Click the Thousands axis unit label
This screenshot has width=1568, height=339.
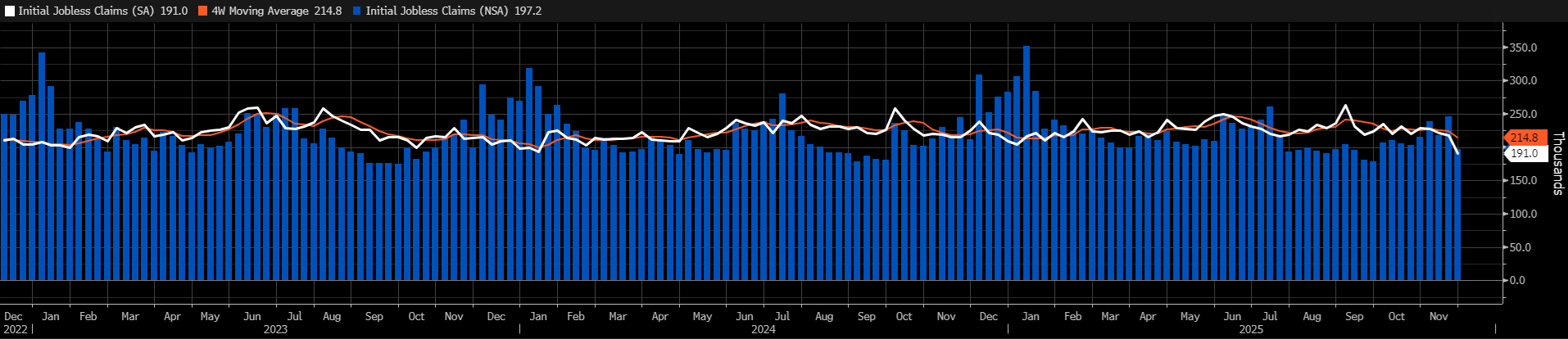1557,164
